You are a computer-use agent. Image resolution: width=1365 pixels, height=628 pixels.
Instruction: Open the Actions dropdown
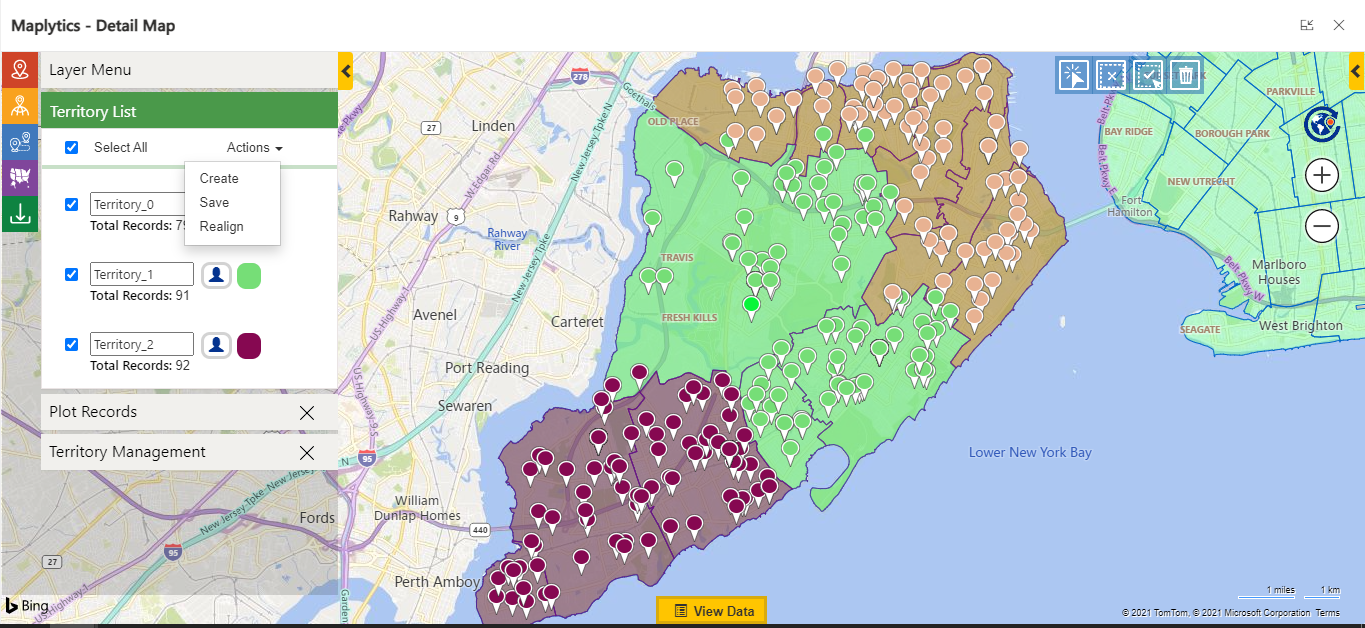click(254, 148)
